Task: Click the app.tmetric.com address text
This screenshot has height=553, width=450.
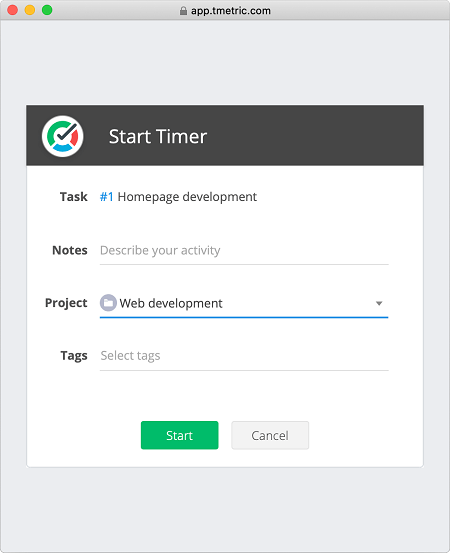Action: (231, 11)
